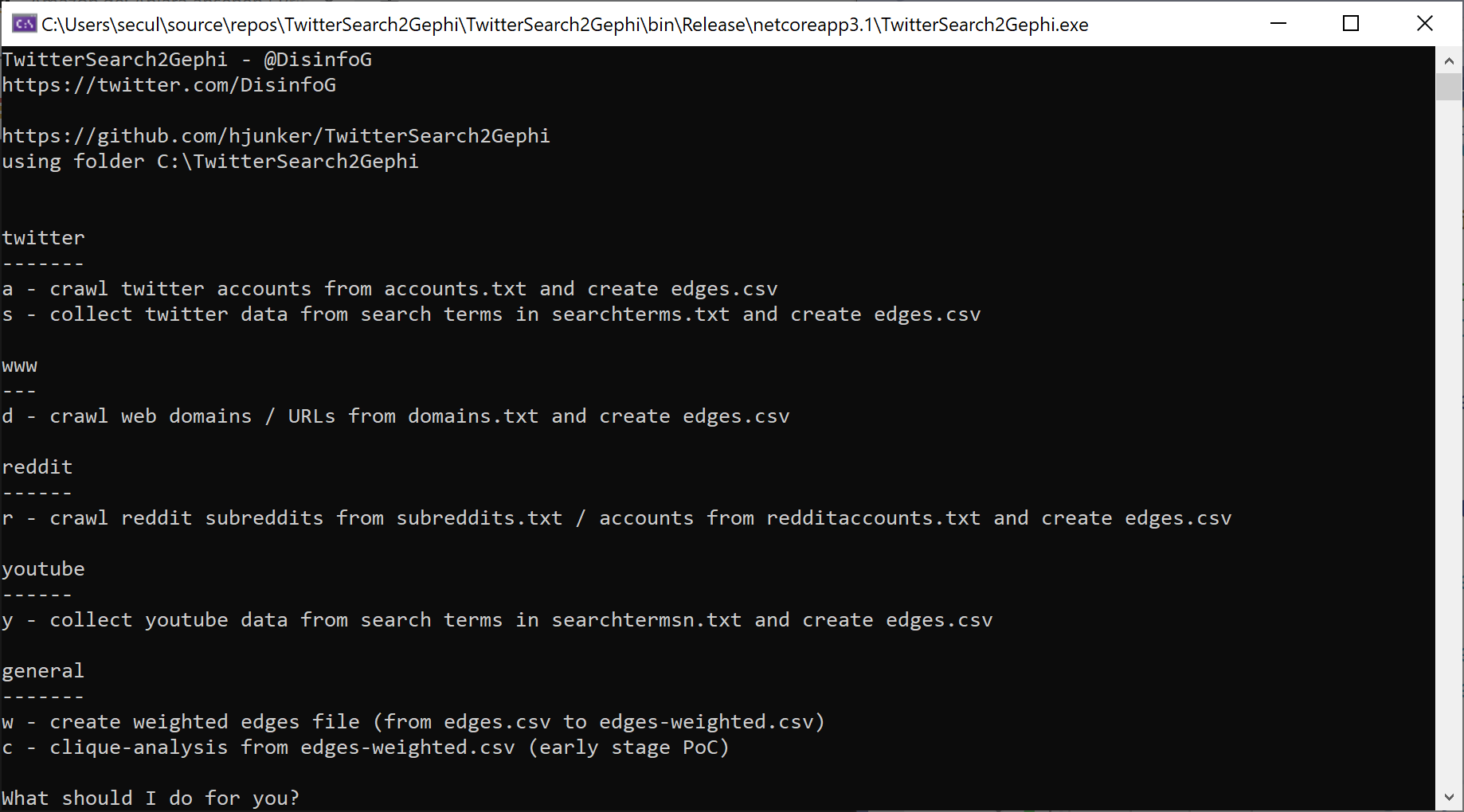This screenshot has height=812, width=1464.
Task: Click the 's - collect twitter data' option line
Action: point(491,314)
